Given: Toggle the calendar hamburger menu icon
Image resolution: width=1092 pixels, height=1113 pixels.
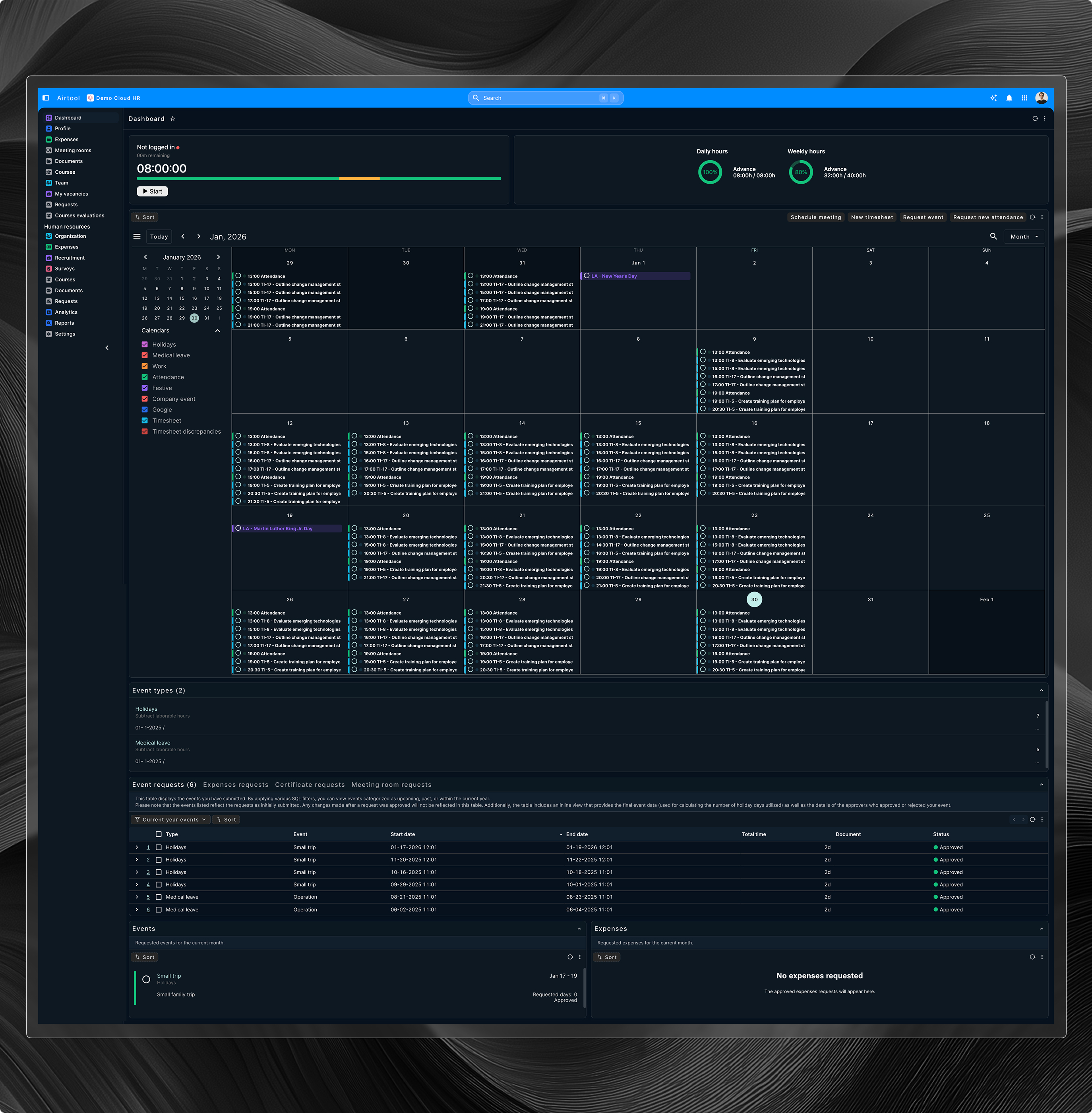Looking at the screenshot, I should tap(137, 237).
